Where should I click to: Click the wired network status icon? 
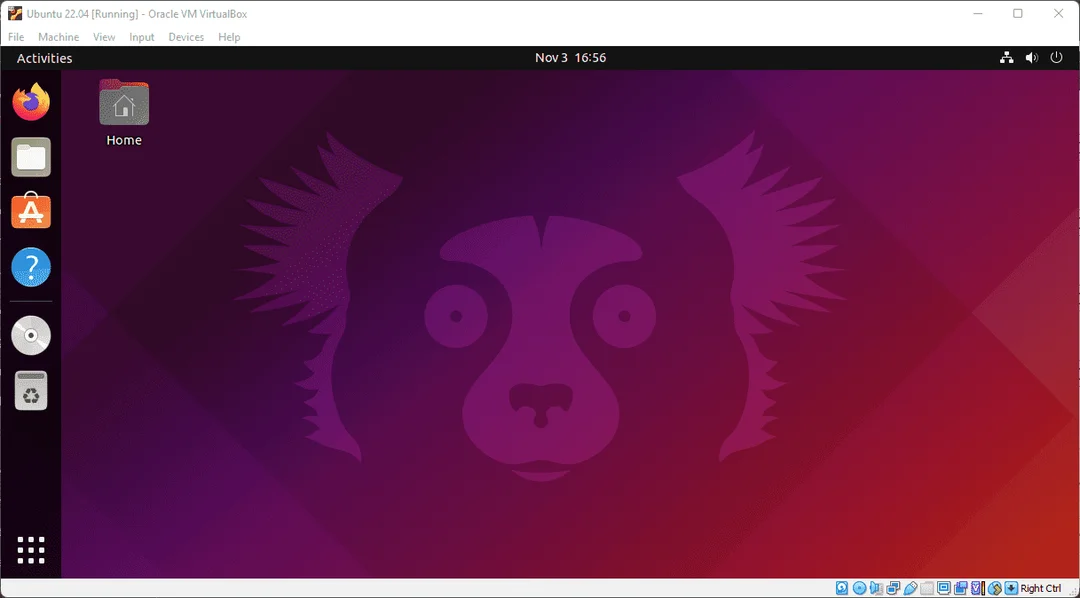click(1006, 58)
